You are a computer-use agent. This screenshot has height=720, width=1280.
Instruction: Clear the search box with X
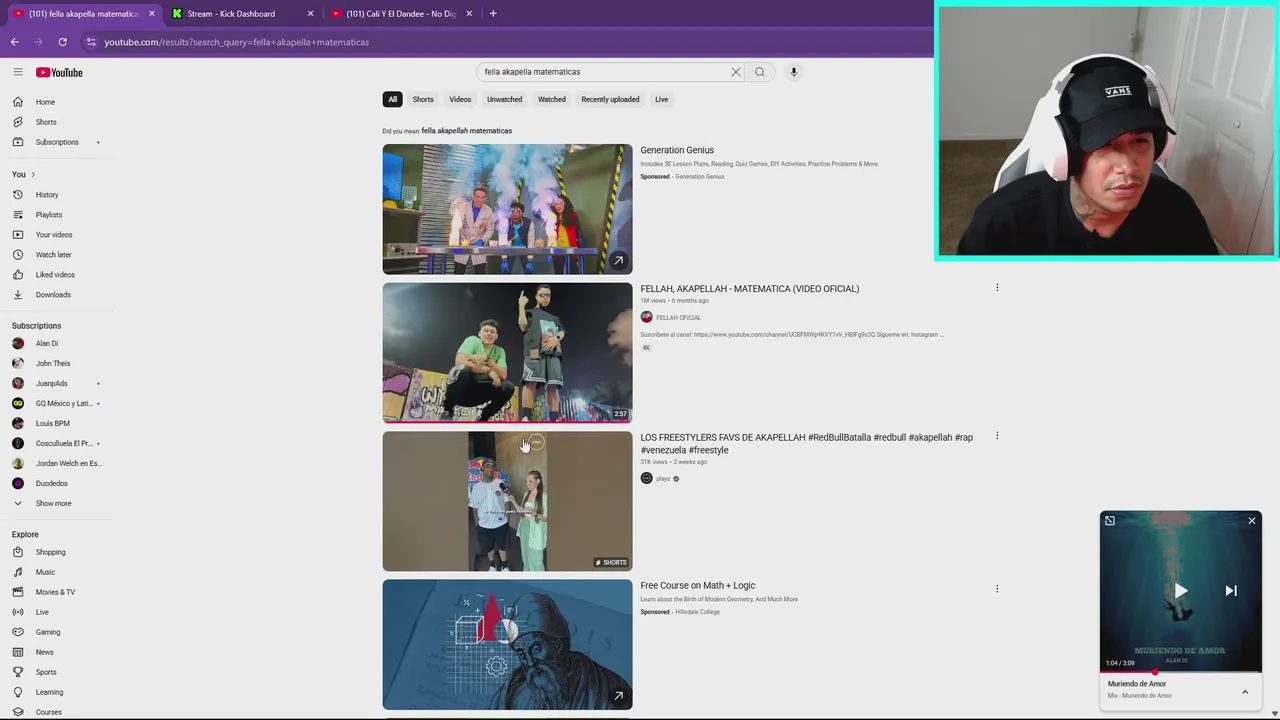pos(736,72)
